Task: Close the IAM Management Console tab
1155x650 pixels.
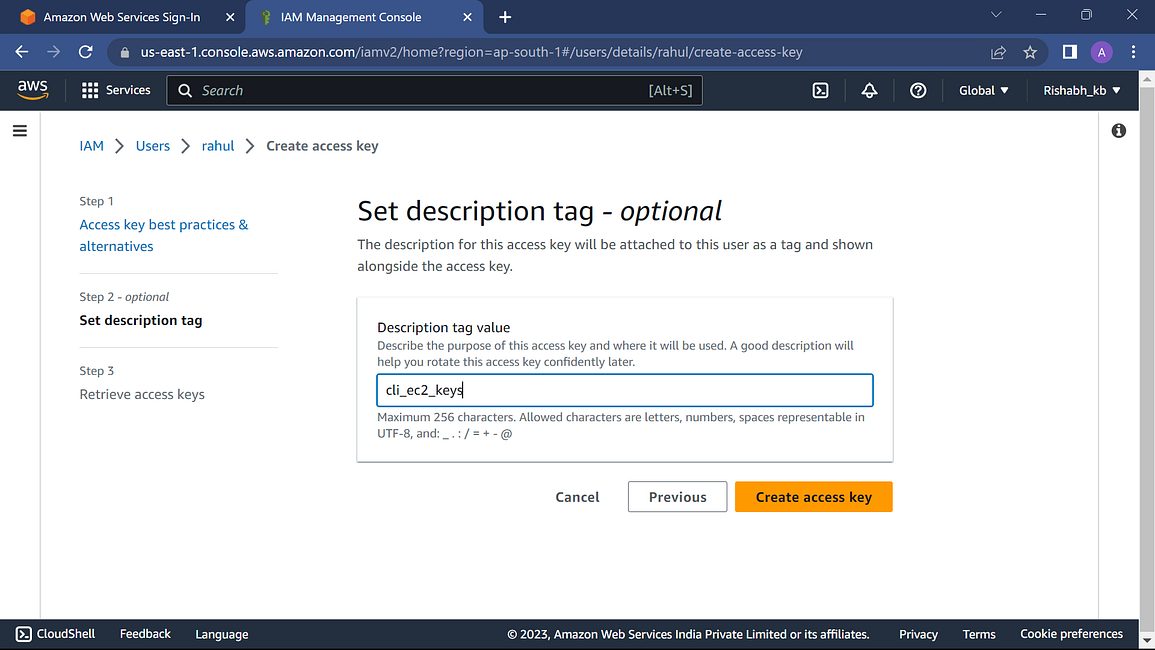Action: [467, 17]
